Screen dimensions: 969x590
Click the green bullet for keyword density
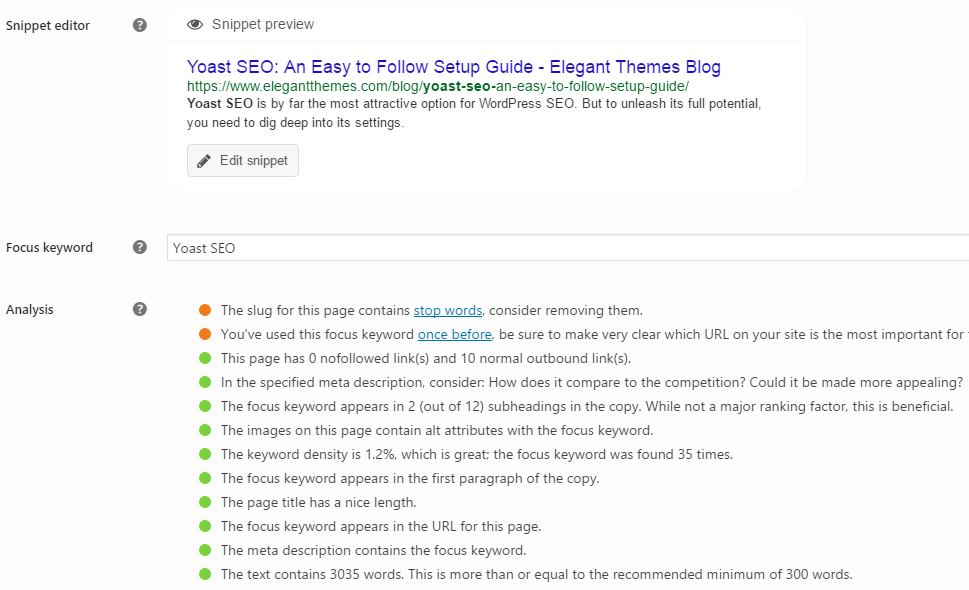205,454
